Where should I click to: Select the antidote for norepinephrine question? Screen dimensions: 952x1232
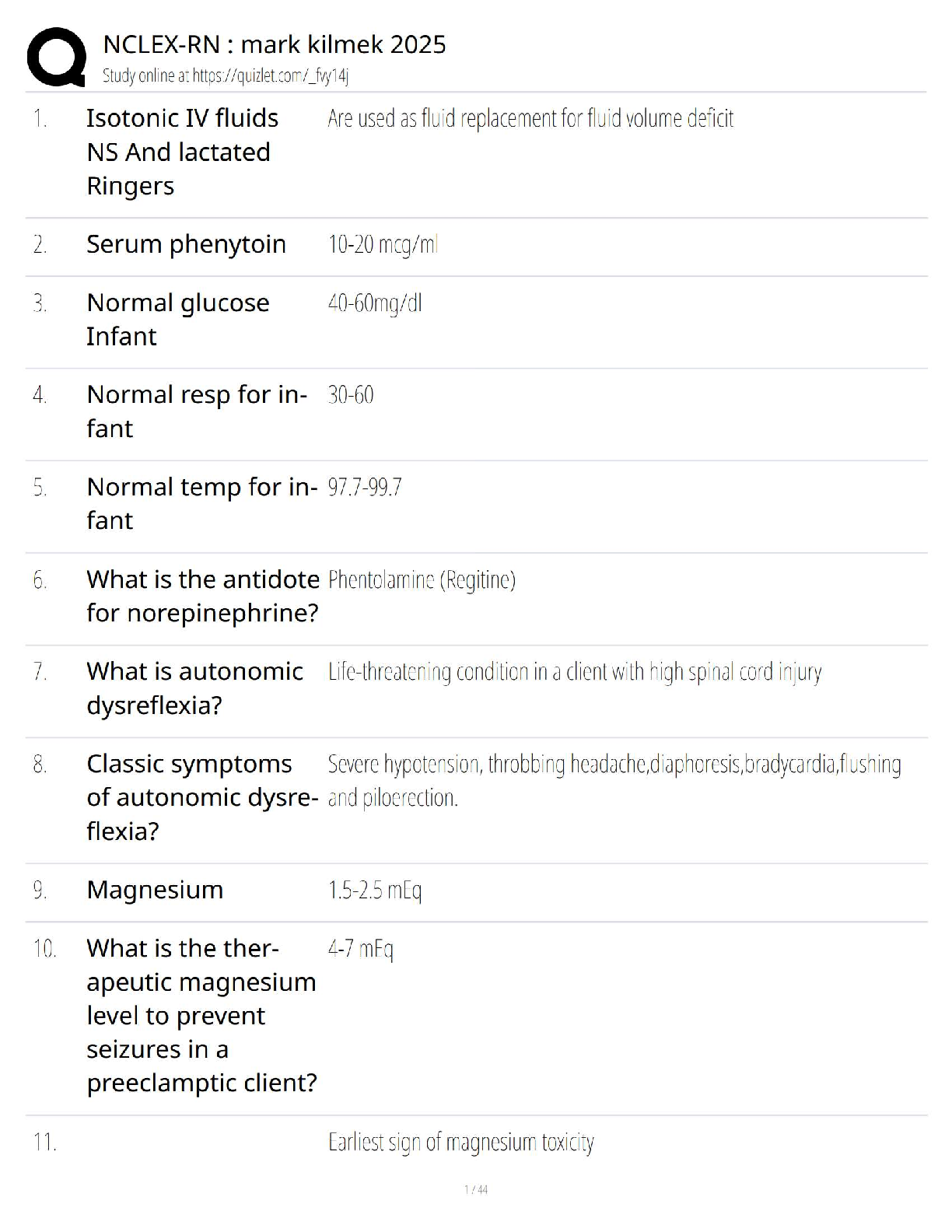click(202, 596)
